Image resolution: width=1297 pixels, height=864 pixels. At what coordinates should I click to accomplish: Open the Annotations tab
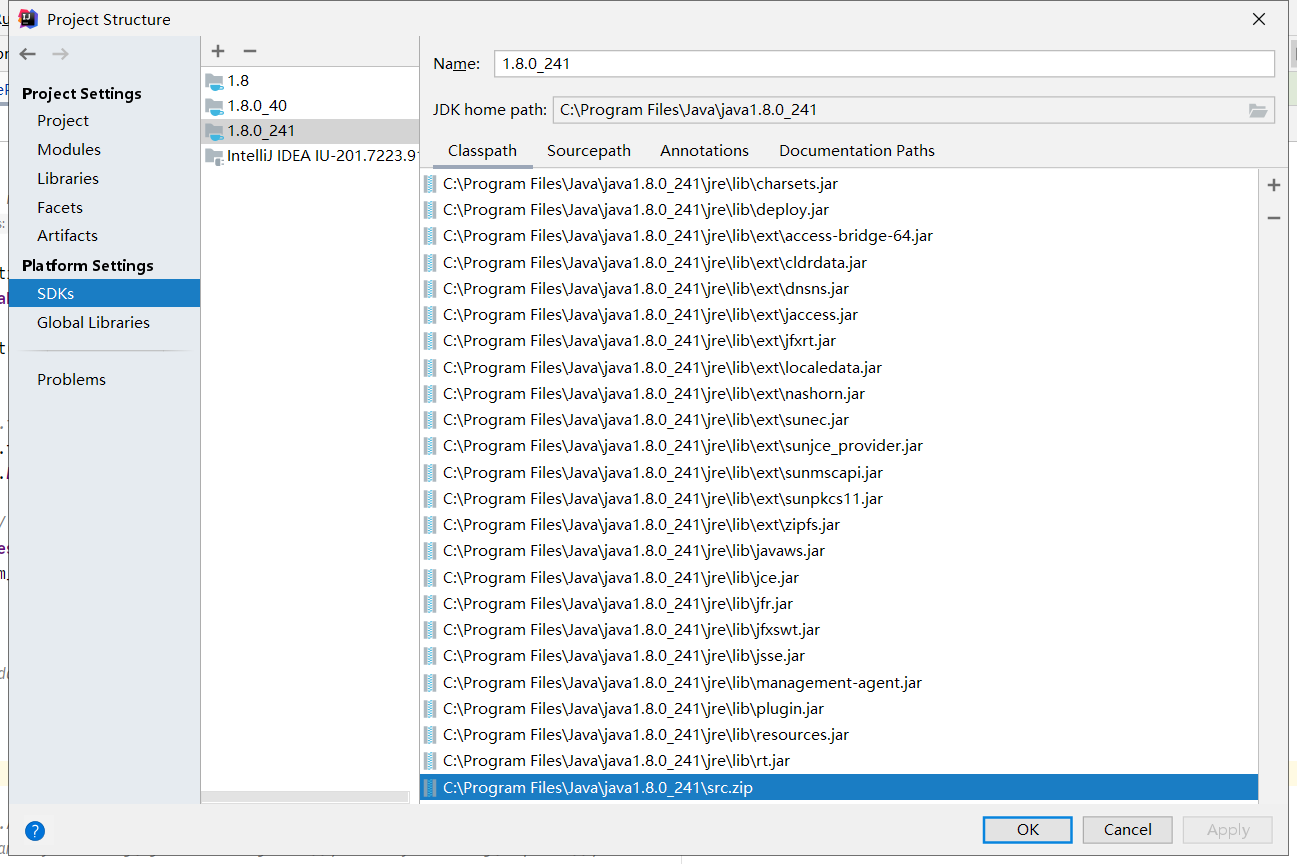pos(704,151)
